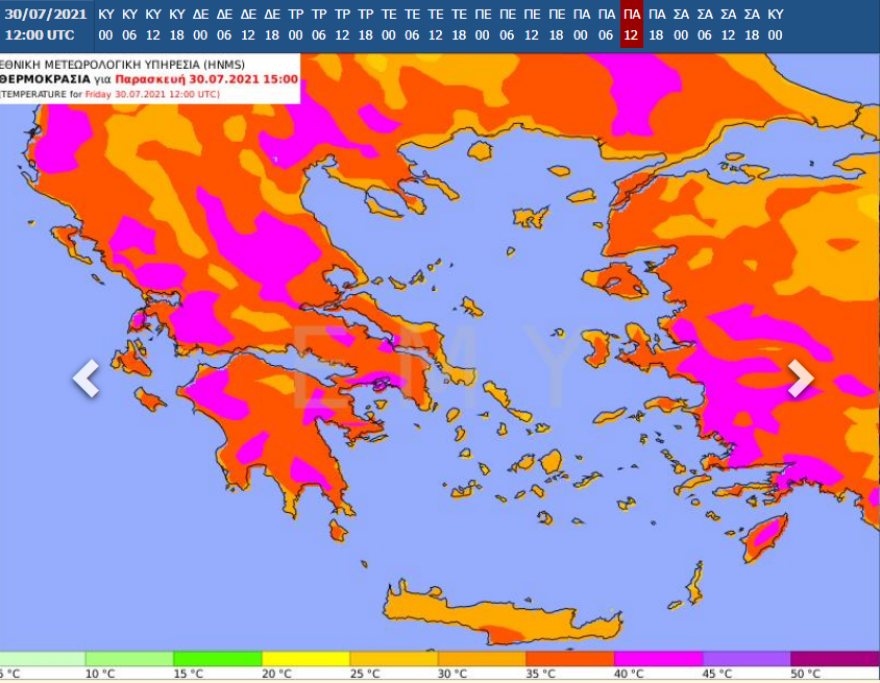Switch to ΤΕ 18 forecast time

[x=459, y=24]
